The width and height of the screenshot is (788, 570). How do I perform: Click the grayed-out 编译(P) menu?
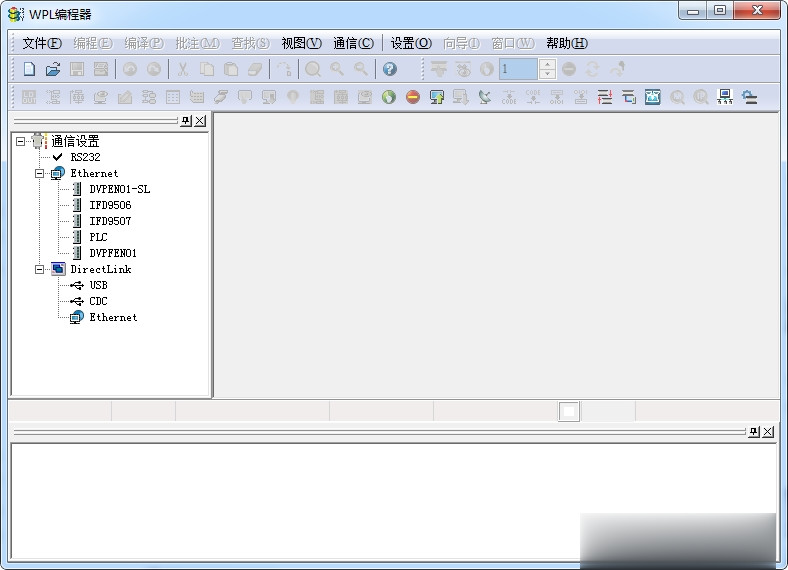coord(144,43)
